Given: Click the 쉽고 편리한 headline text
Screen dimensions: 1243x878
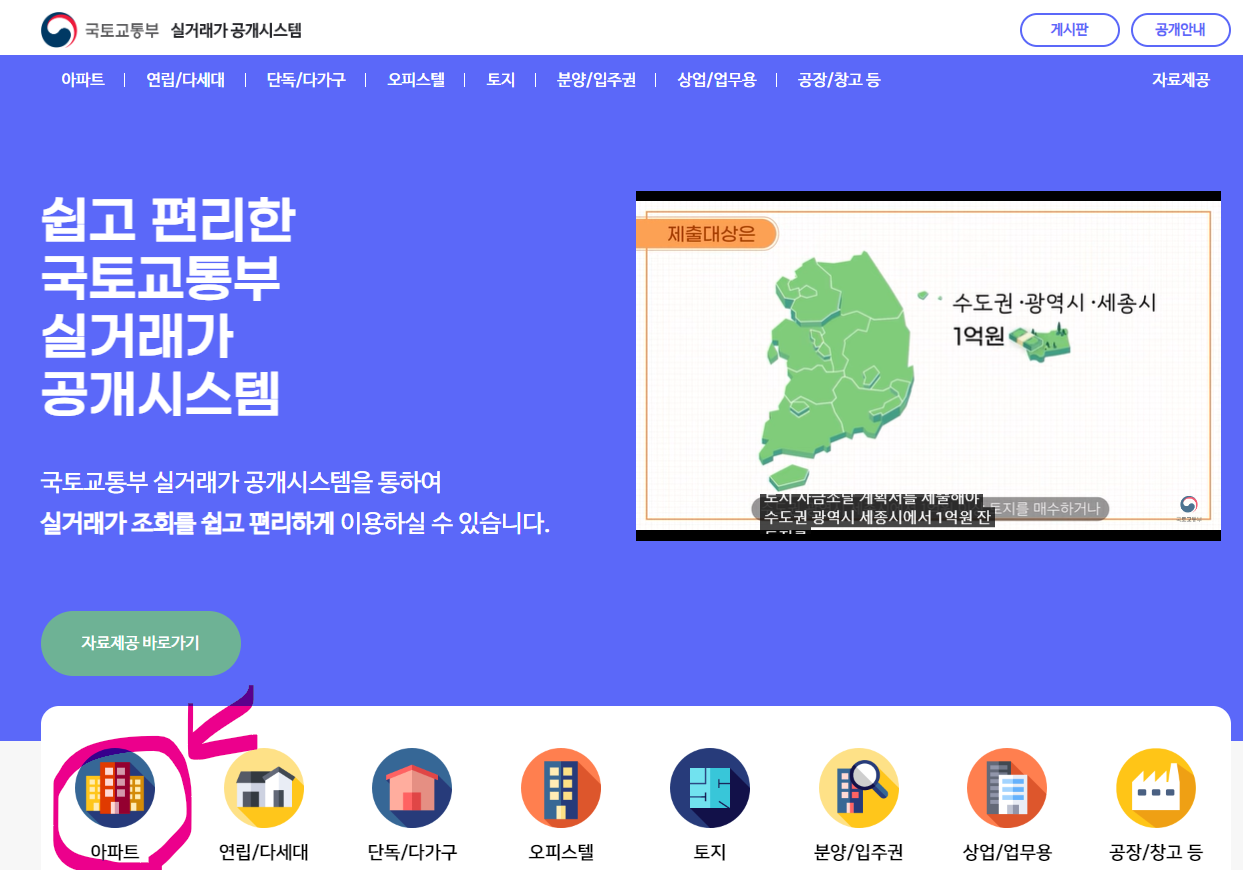Looking at the screenshot, I should (x=168, y=220).
